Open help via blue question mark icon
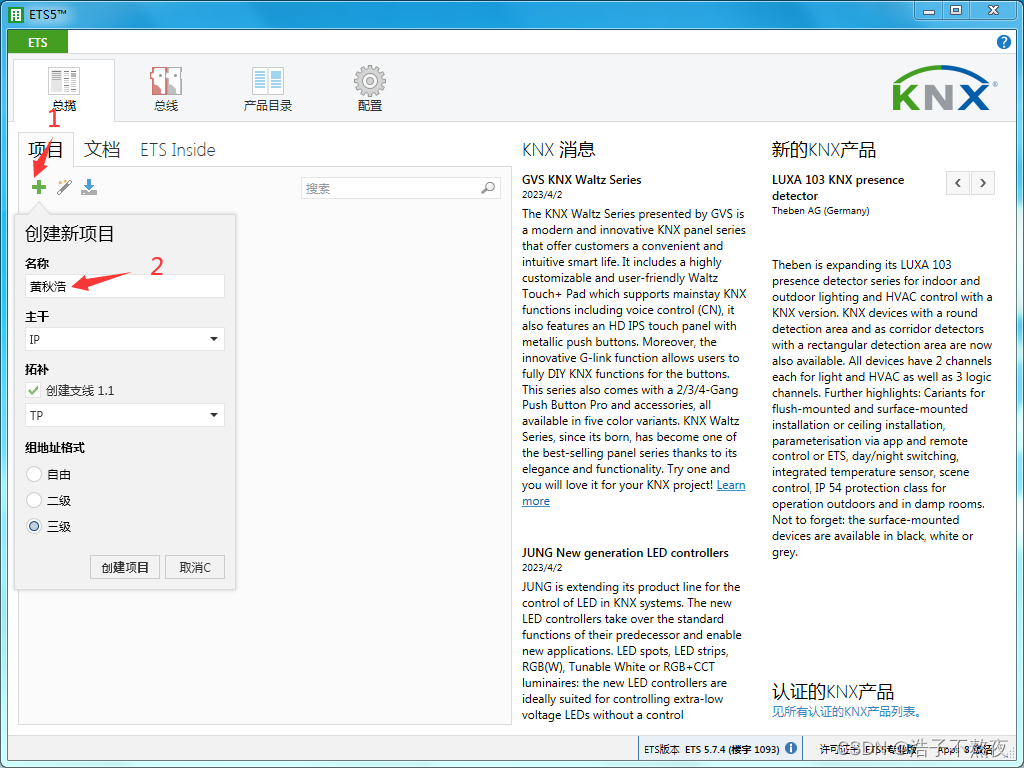The height and width of the screenshot is (768, 1024). coord(1004,42)
